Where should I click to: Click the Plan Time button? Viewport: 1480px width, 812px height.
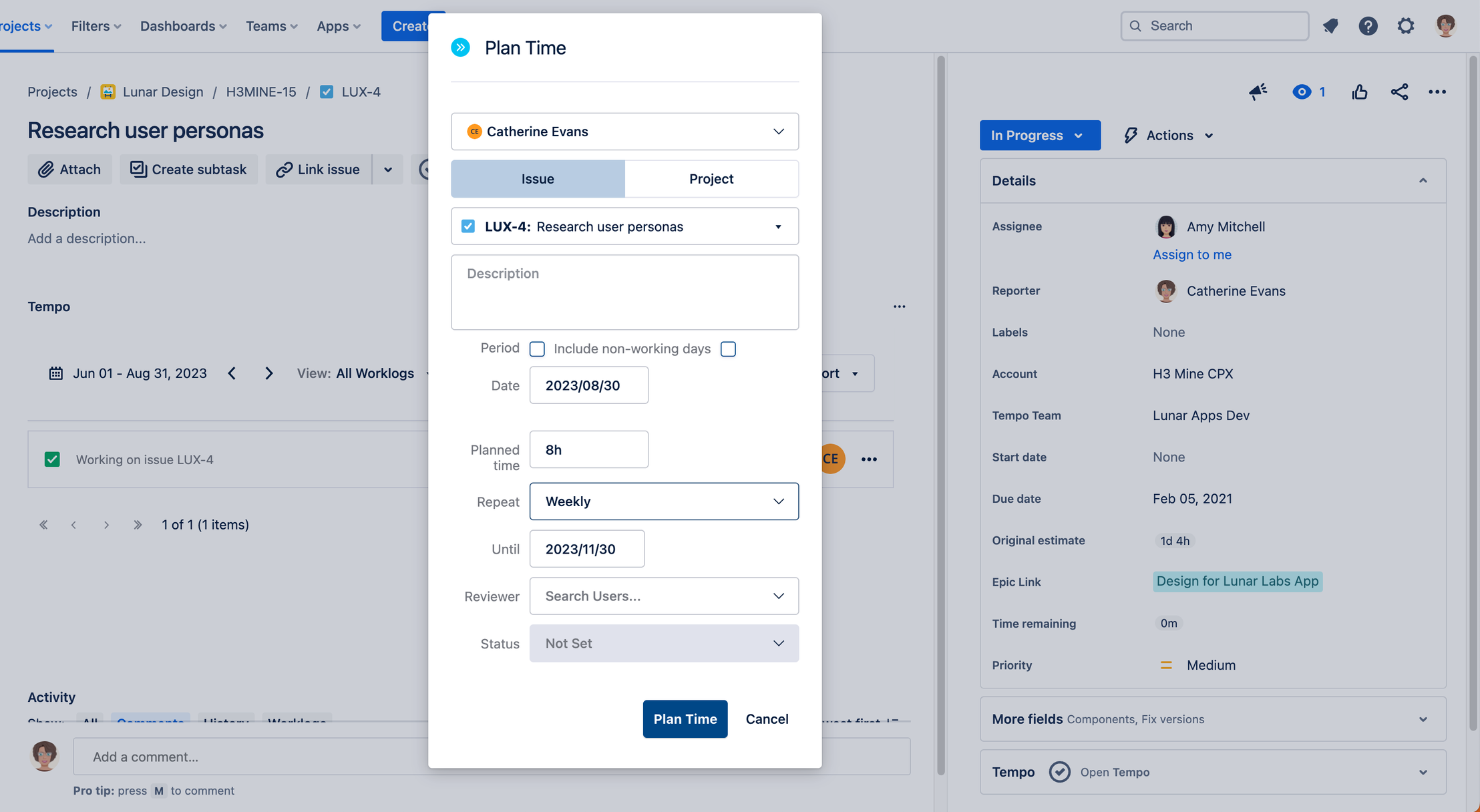[685, 719]
